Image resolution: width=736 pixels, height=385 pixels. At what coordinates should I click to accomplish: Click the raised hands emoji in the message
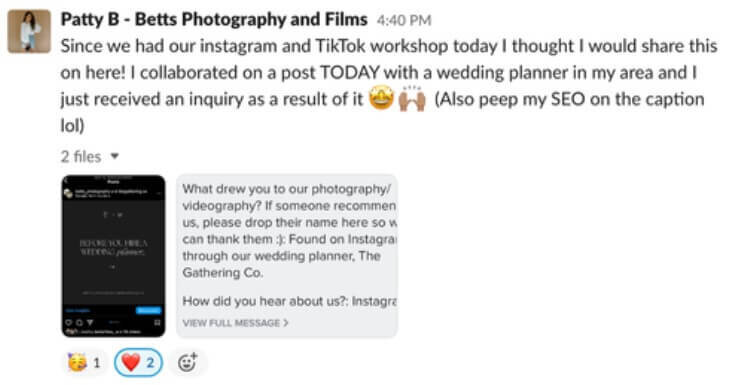click(x=412, y=99)
